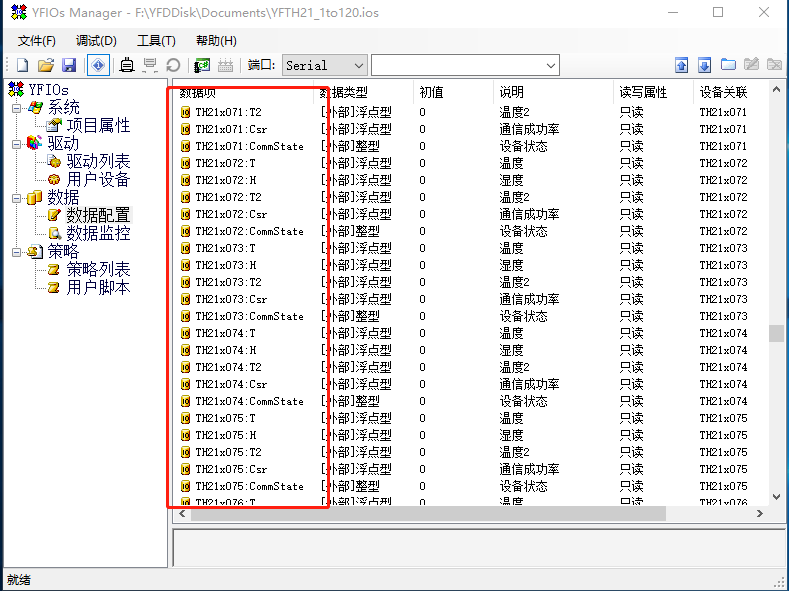Select 用户脚本 in the tree
The image size is (789, 591).
98,287
